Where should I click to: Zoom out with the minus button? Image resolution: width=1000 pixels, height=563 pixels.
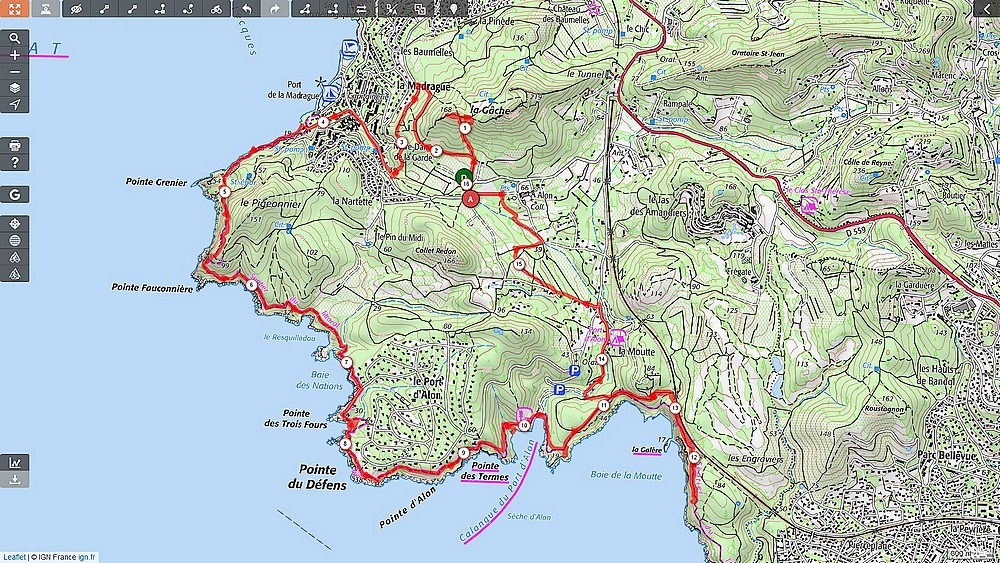click(x=15, y=71)
